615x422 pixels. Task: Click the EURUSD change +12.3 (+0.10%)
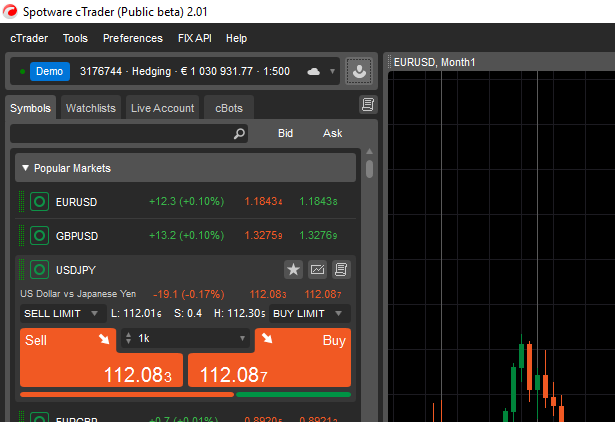[186, 202]
